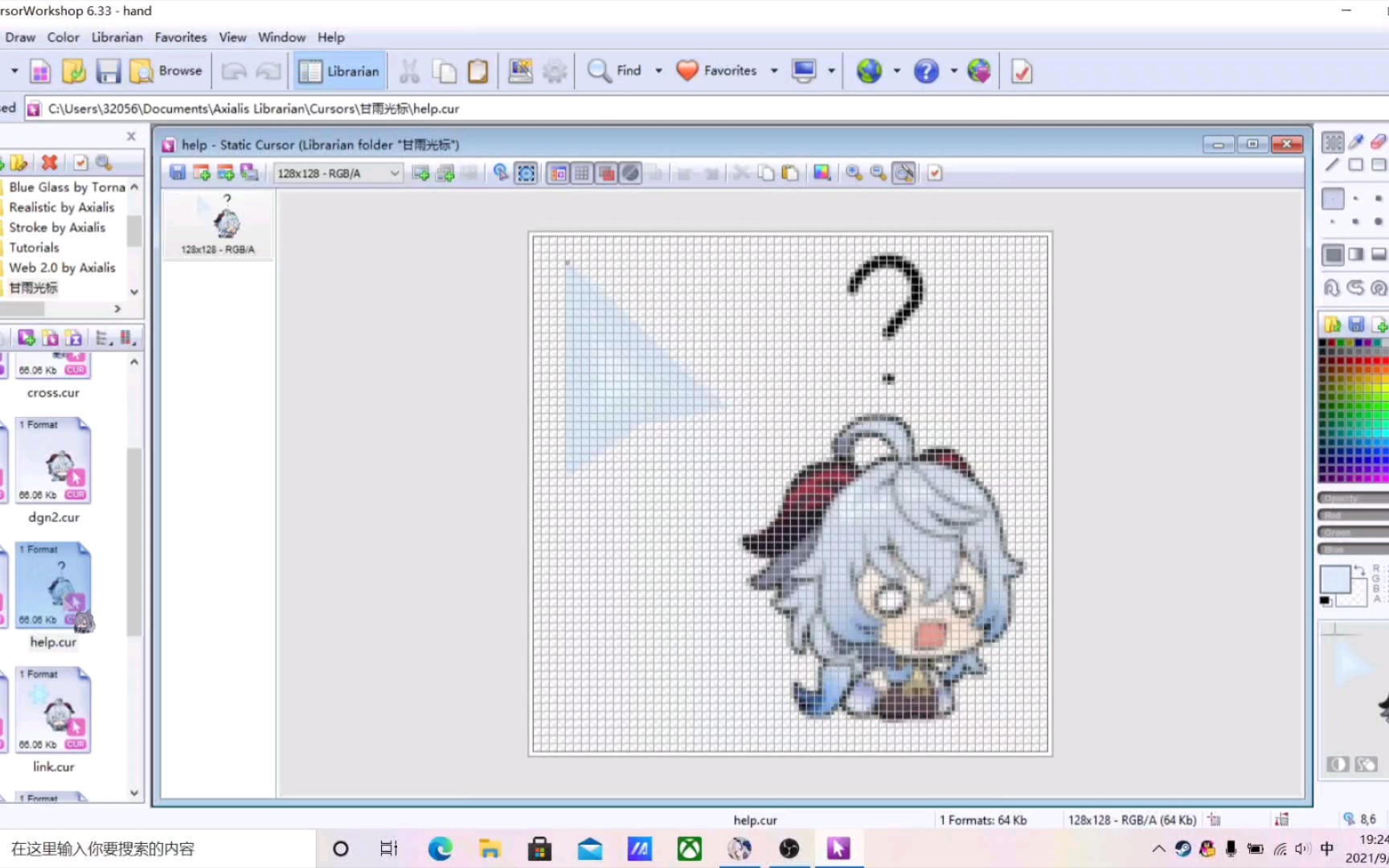The height and width of the screenshot is (868, 1389).
Task: Click the foreground color swatch
Action: 1335,579
